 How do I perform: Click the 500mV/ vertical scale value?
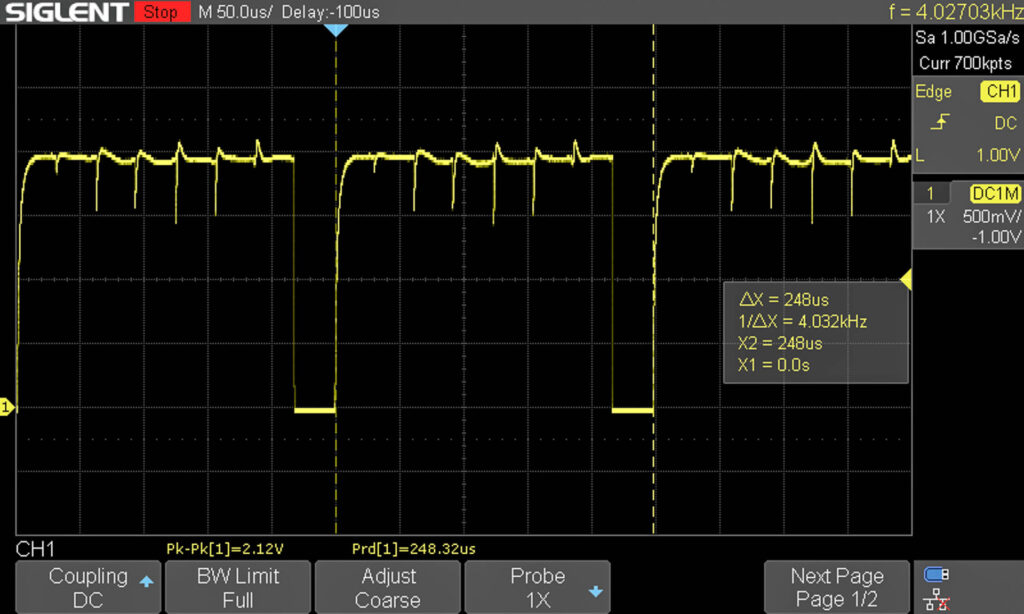pyautogui.click(x=991, y=216)
